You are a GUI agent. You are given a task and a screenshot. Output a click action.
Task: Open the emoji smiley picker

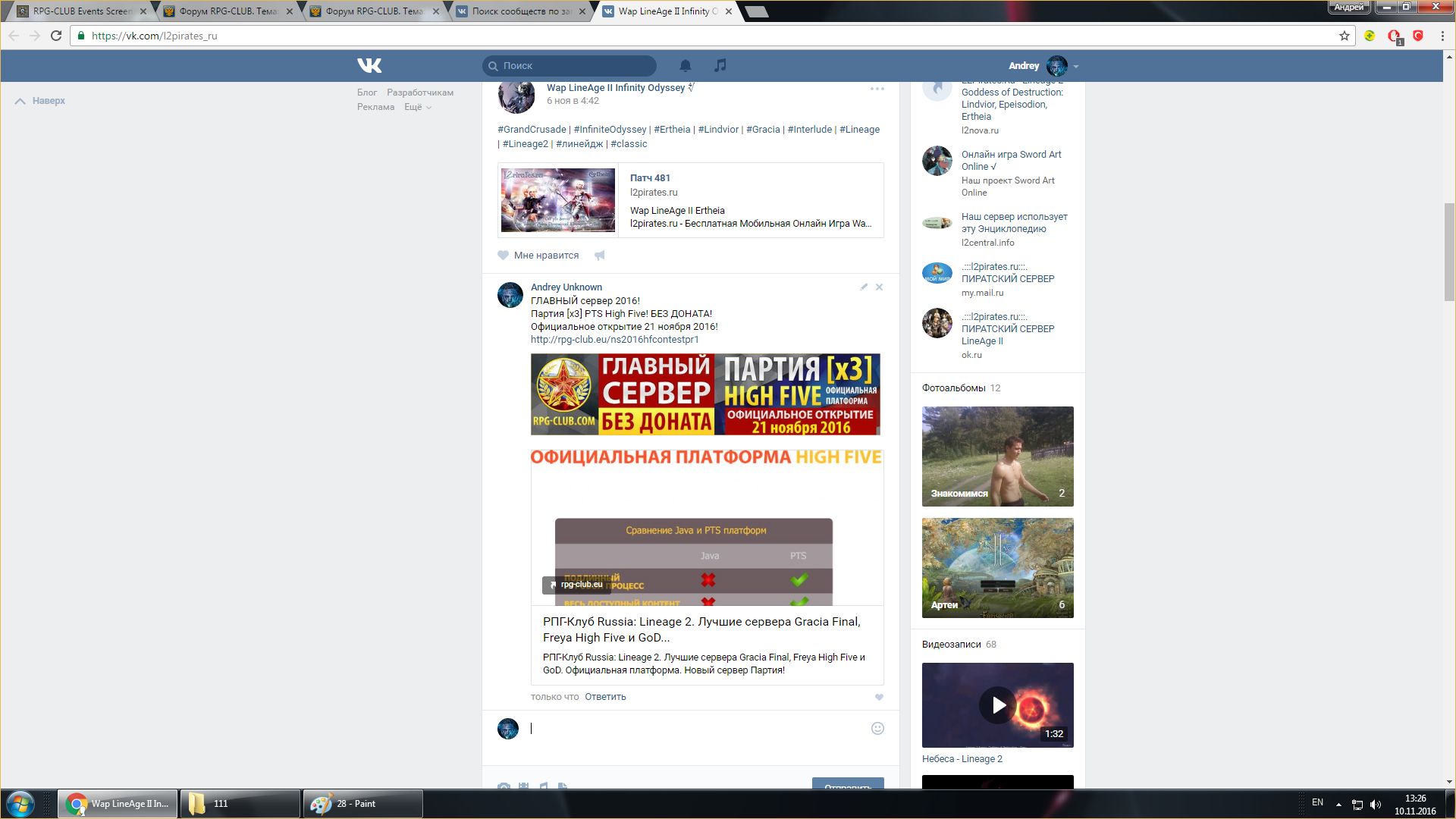click(x=877, y=729)
